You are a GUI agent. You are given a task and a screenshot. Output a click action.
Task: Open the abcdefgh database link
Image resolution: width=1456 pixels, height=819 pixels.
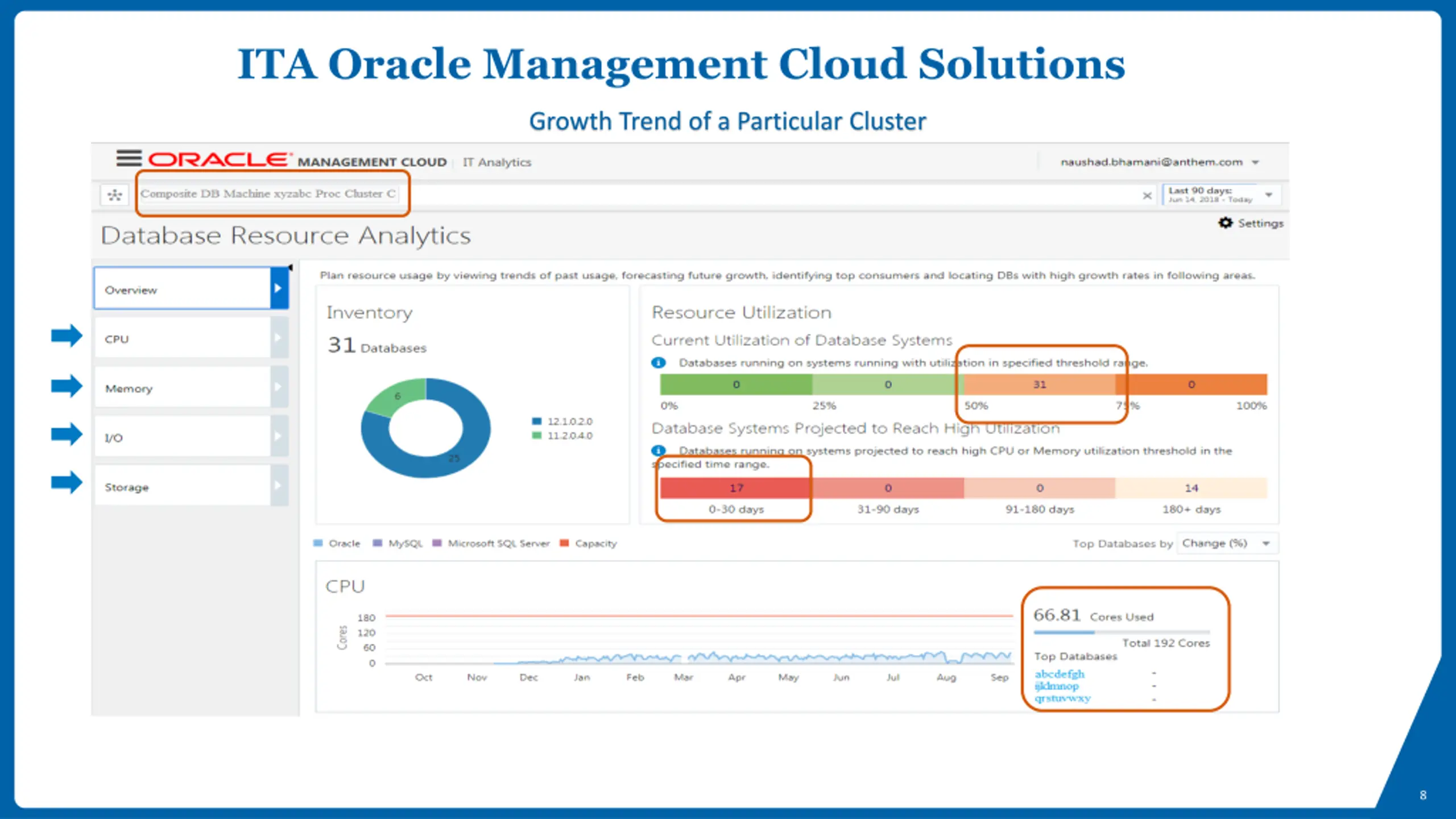pos(1060,674)
